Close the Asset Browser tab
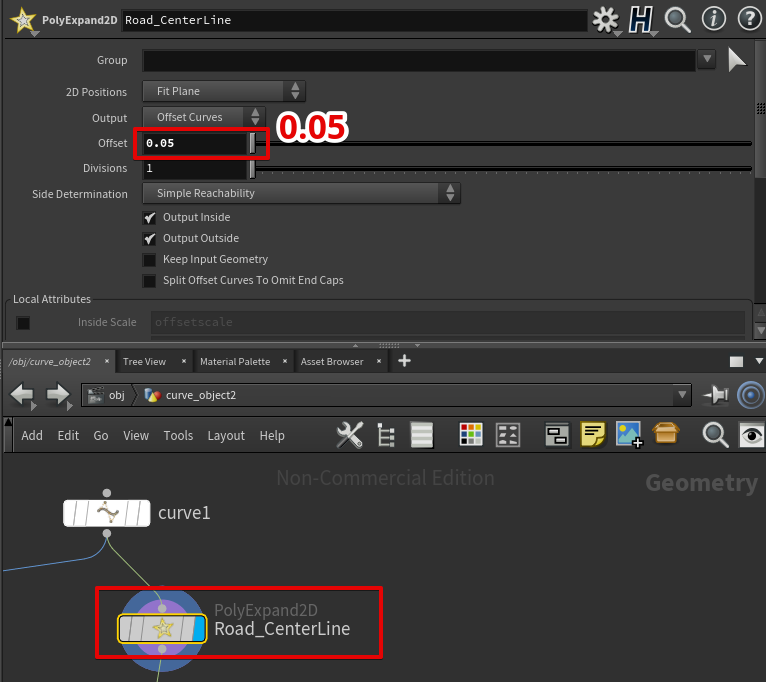The height and width of the screenshot is (682, 766). (379, 361)
